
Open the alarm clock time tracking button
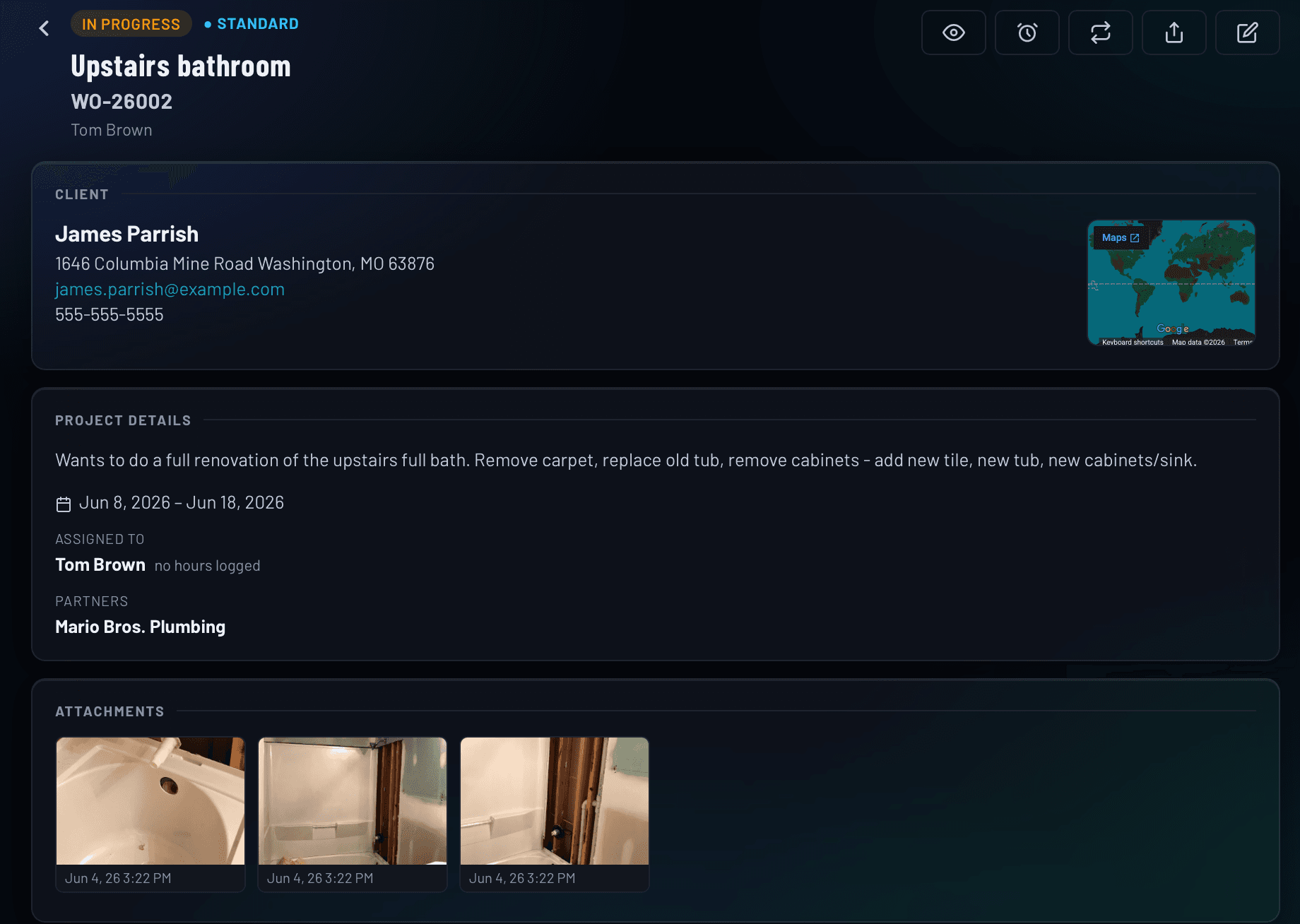pyautogui.click(x=1027, y=32)
